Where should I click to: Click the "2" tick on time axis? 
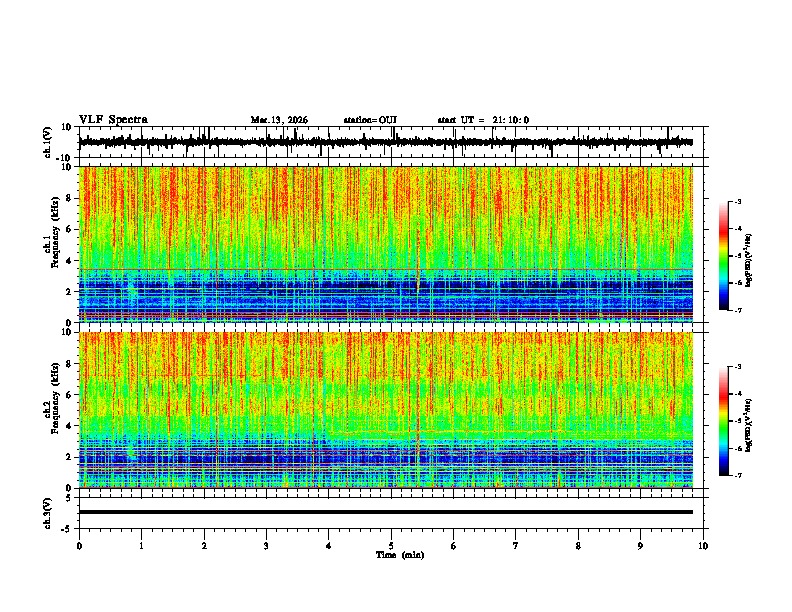204,546
